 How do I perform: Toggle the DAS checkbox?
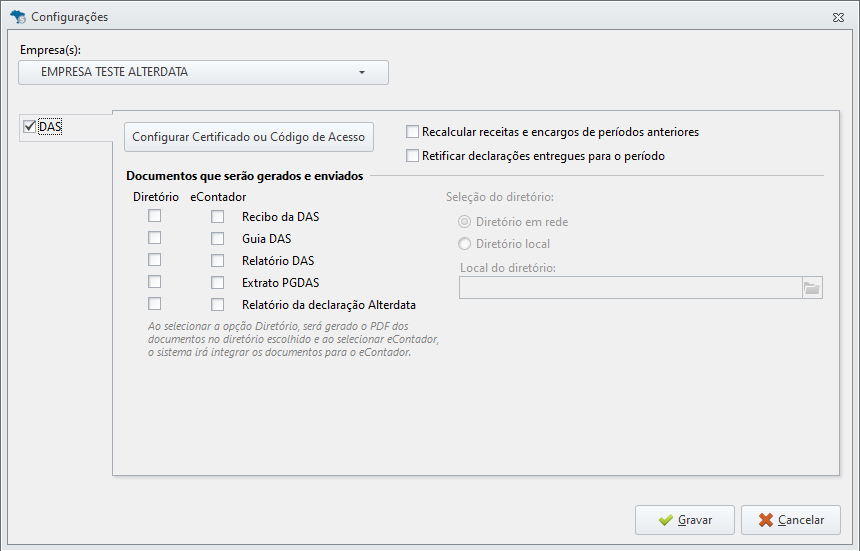click(30, 127)
